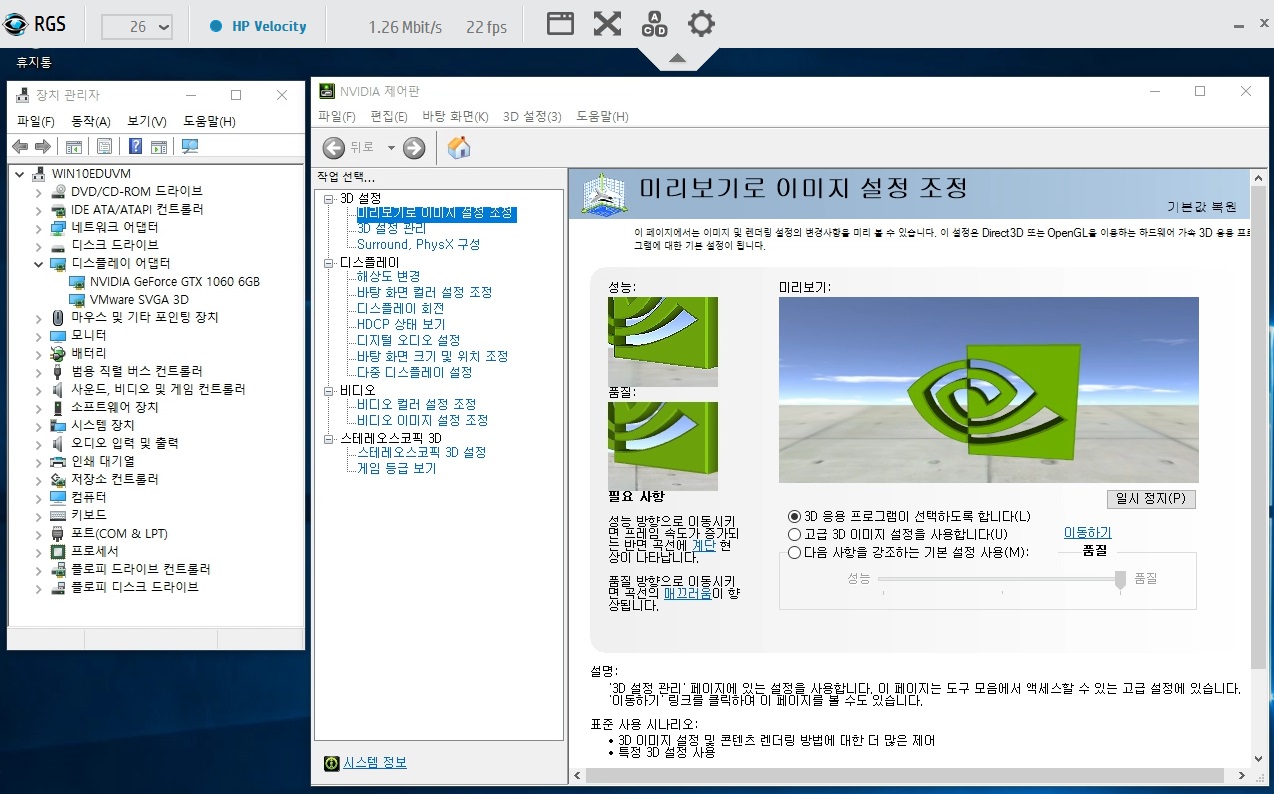Click the Device Manager toolbar back arrow
The width and height of the screenshot is (1274, 794).
point(20,146)
